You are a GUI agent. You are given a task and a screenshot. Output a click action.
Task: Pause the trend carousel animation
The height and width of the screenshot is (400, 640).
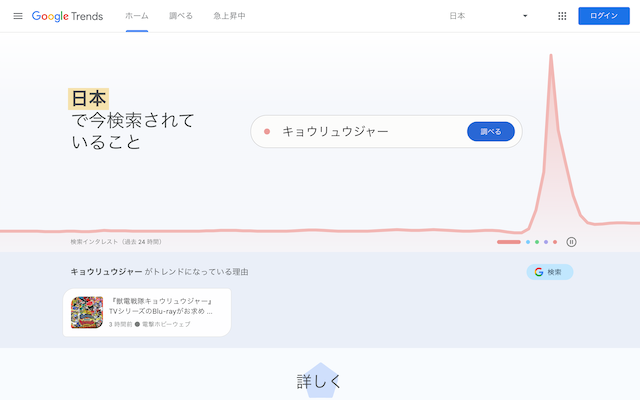pos(571,242)
